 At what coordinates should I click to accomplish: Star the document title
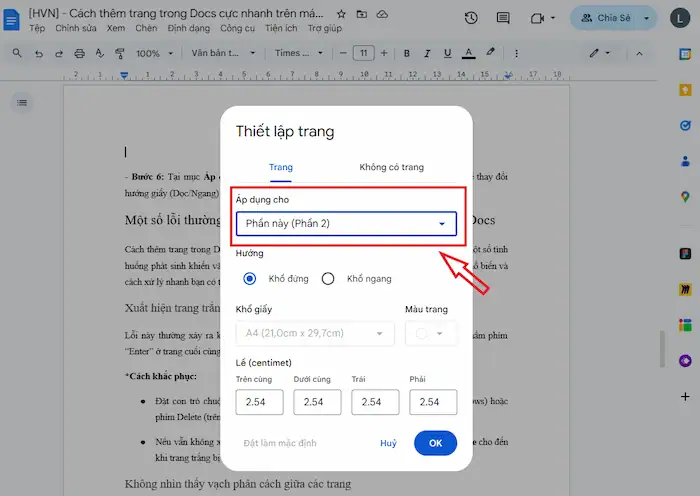pos(342,14)
